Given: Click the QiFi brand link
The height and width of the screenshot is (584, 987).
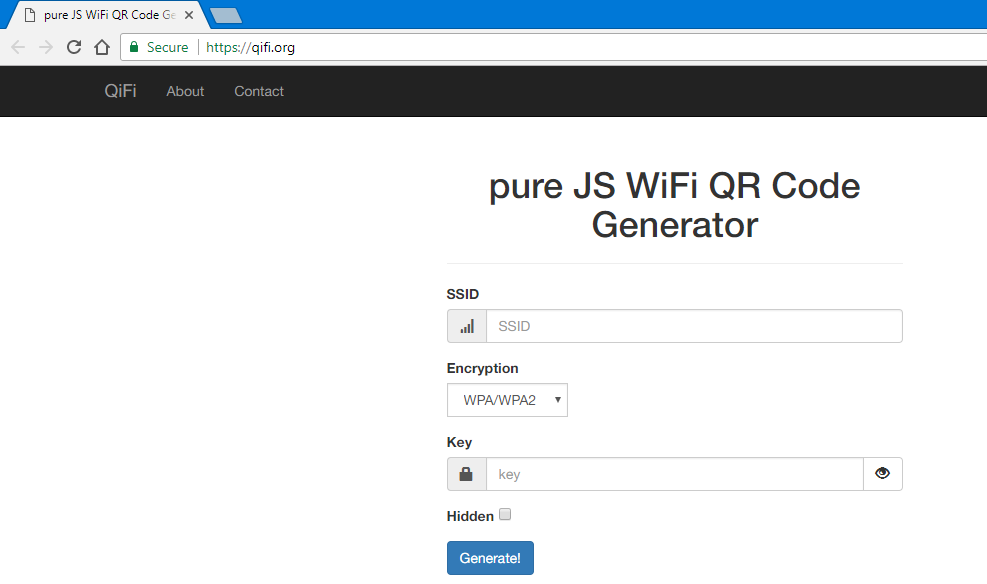Looking at the screenshot, I should click(x=120, y=91).
